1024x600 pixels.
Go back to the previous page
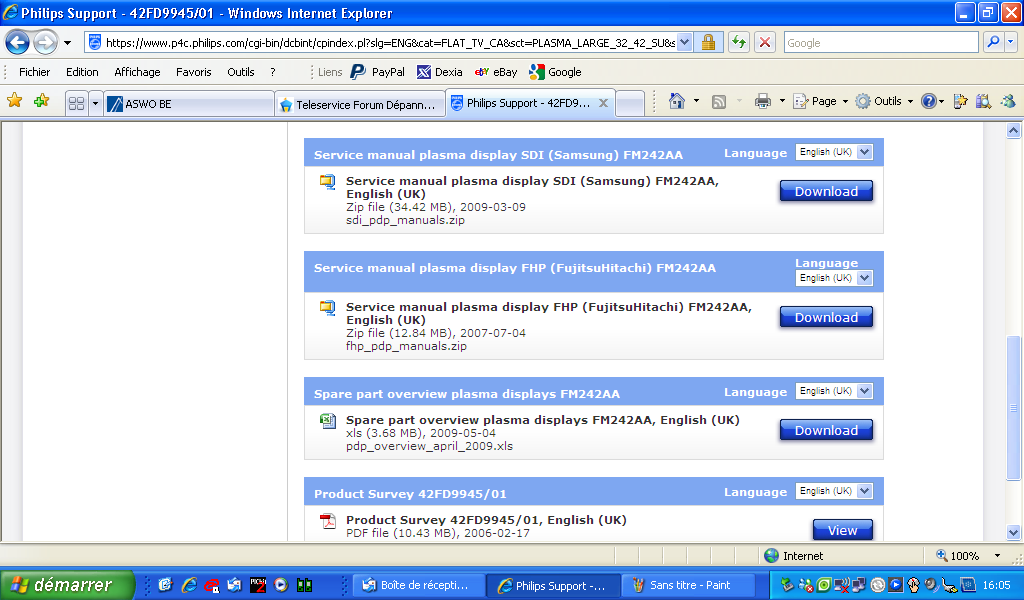tap(18, 43)
